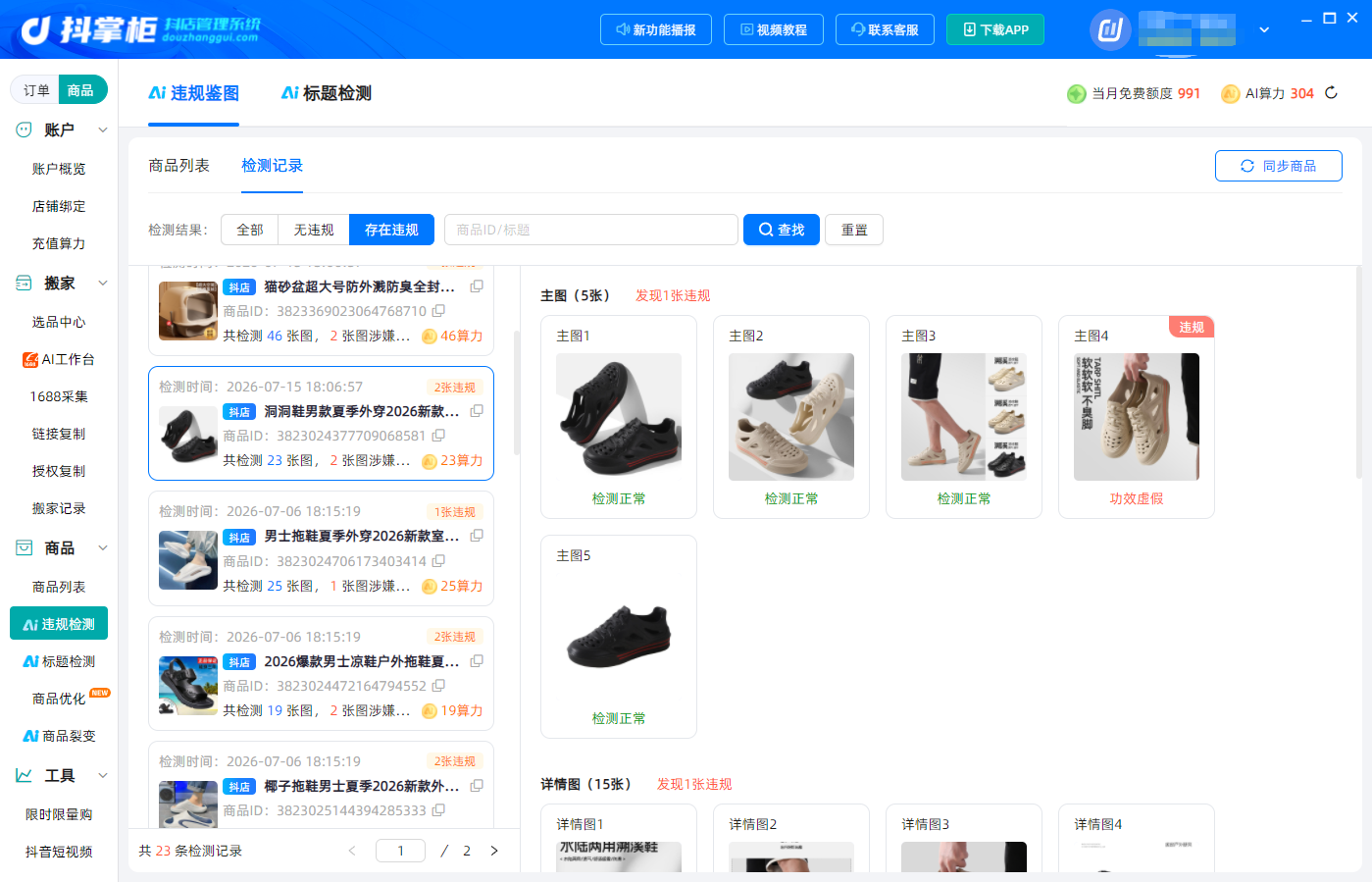
Task: Open 账户概览 in the sidebar
Action: (x=59, y=169)
